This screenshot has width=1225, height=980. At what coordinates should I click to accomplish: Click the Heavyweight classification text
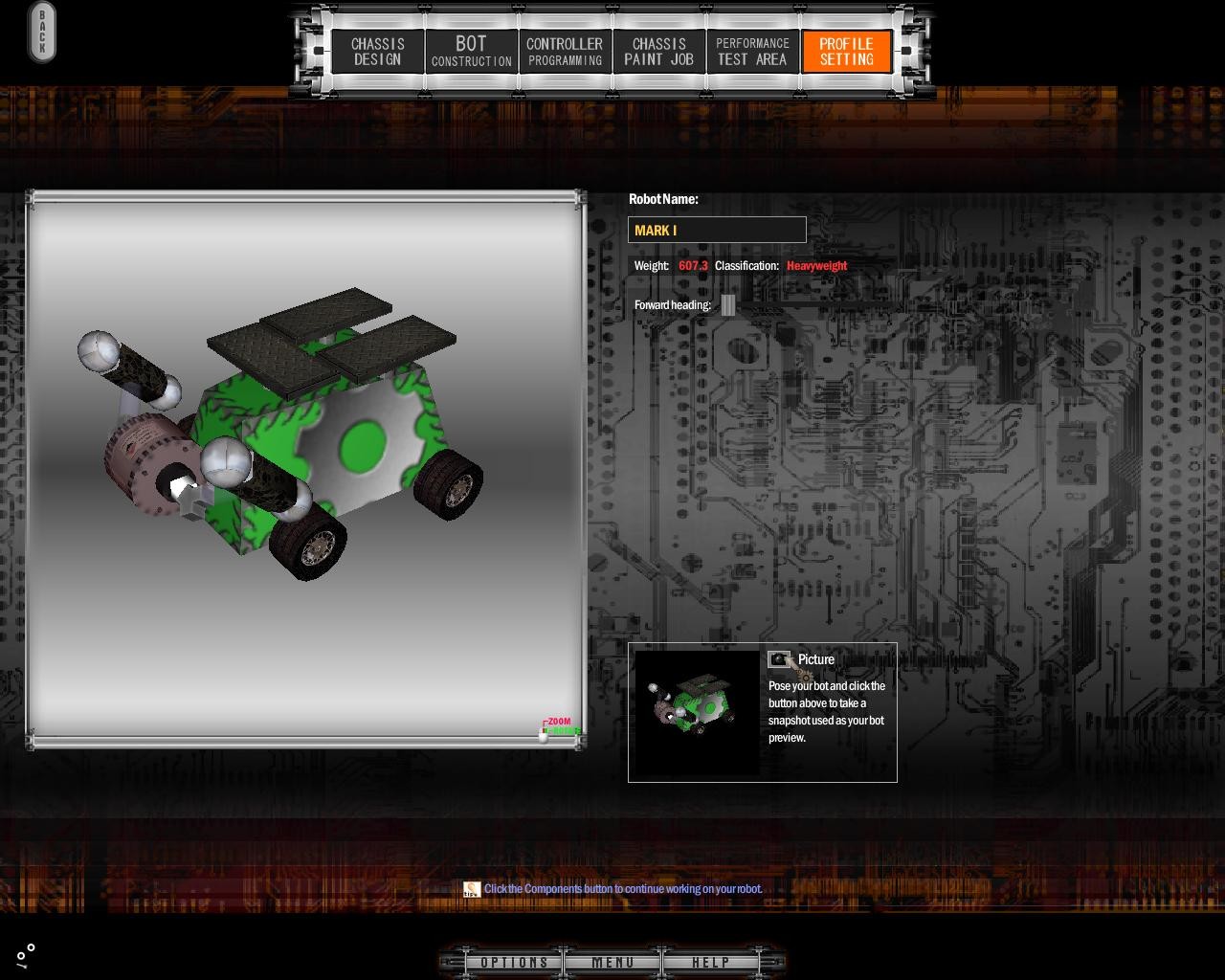point(816,266)
